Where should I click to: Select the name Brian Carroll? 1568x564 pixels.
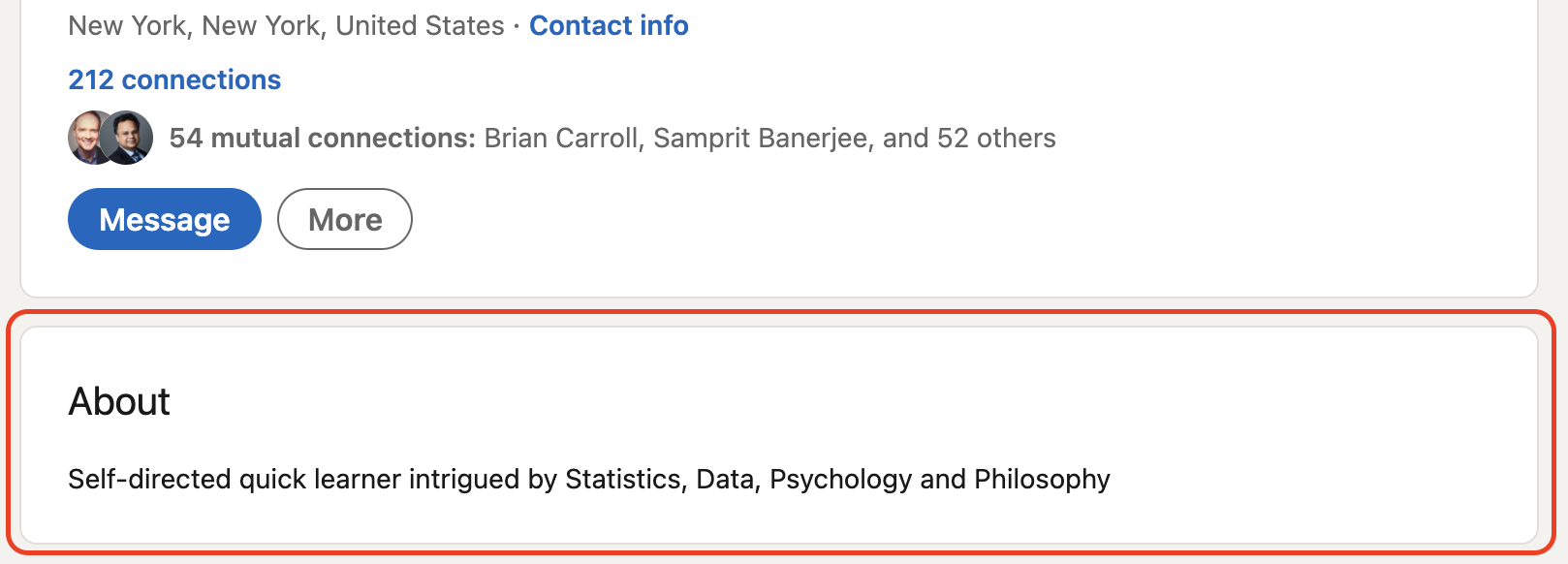coord(562,138)
